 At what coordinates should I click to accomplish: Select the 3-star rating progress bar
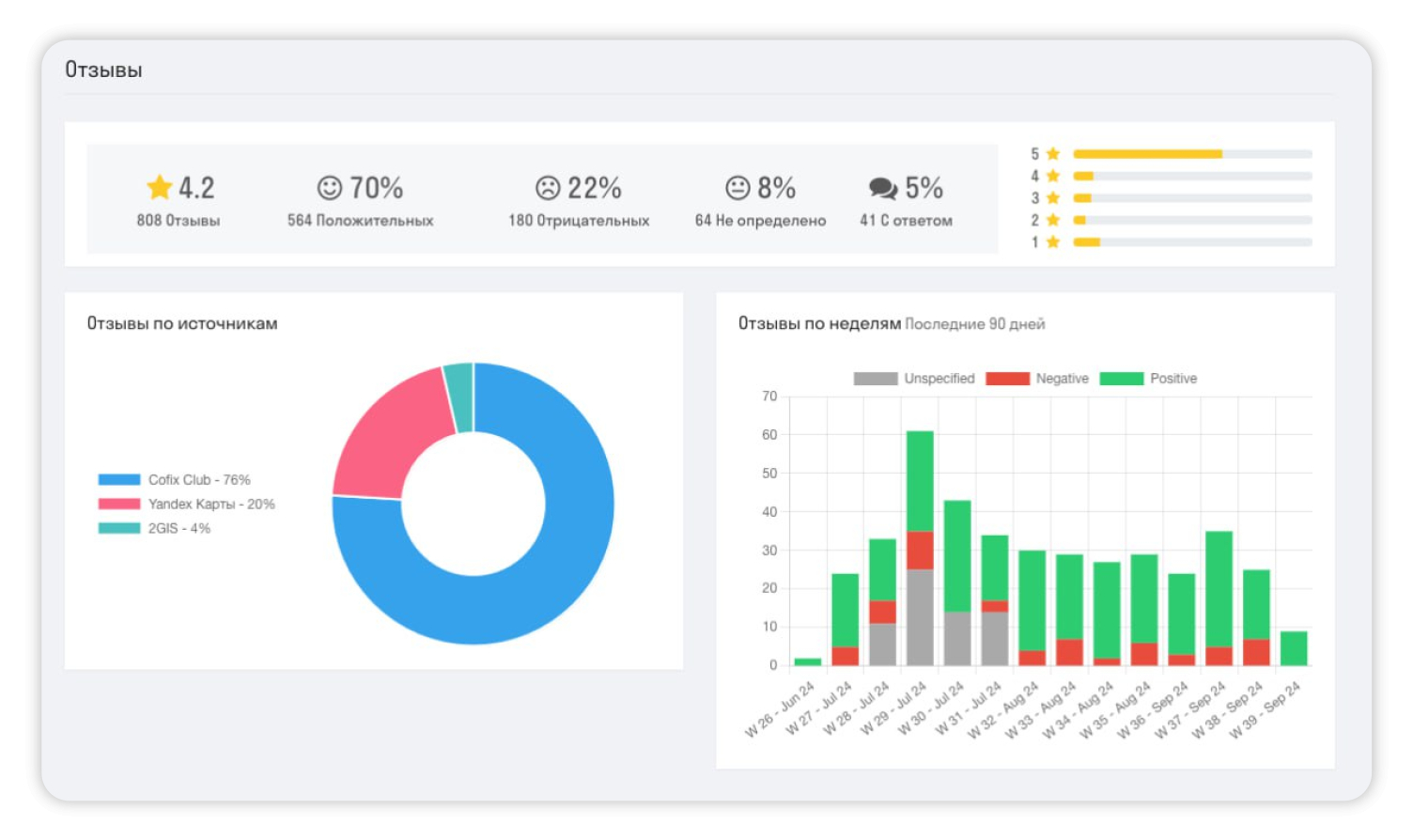pos(1192,197)
